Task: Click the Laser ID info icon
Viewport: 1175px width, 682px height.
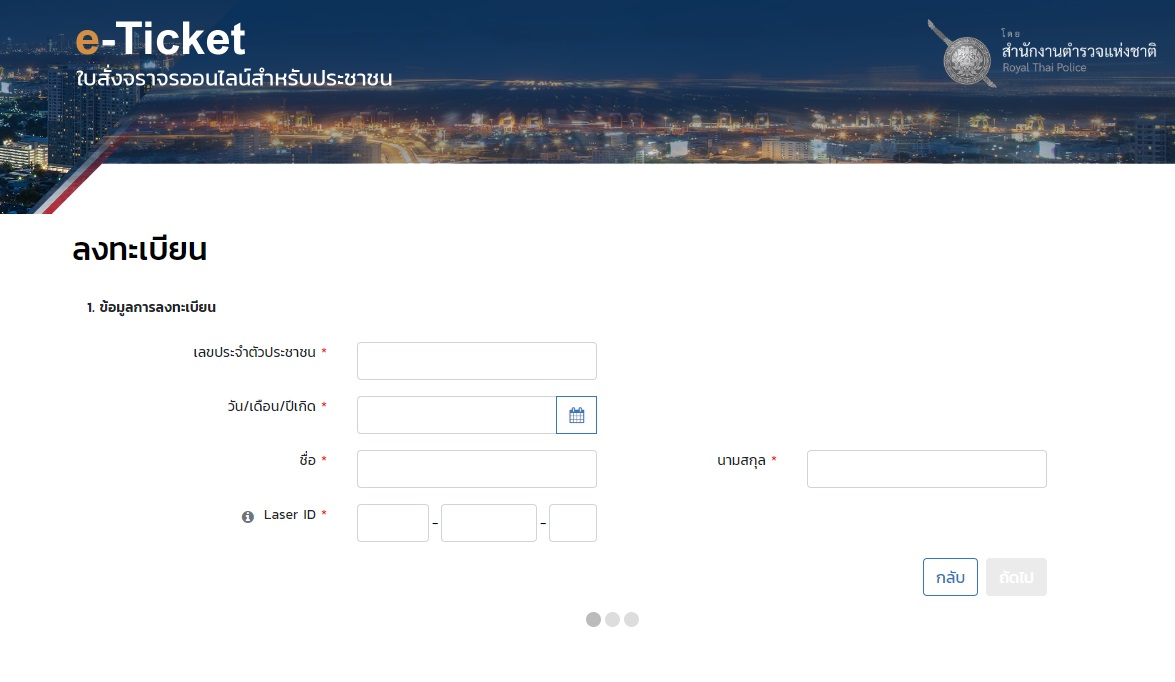Action: click(x=248, y=517)
